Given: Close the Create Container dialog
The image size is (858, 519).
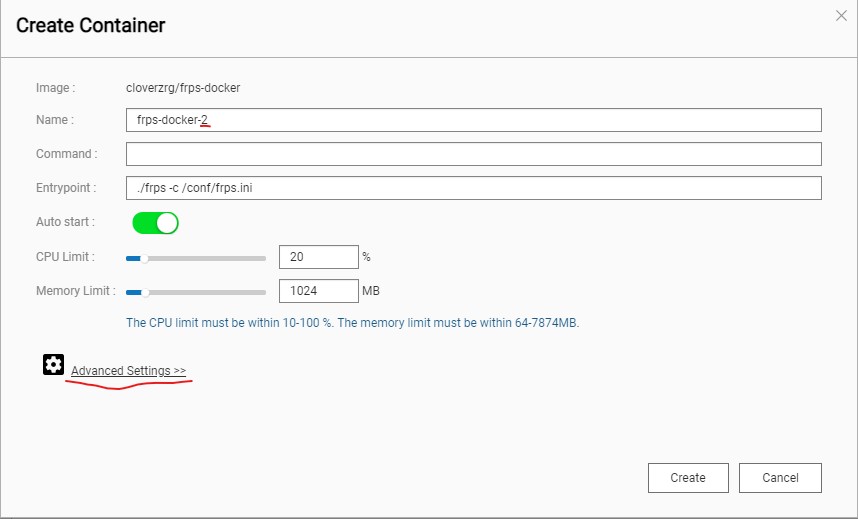Looking at the screenshot, I should click(x=841, y=16).
